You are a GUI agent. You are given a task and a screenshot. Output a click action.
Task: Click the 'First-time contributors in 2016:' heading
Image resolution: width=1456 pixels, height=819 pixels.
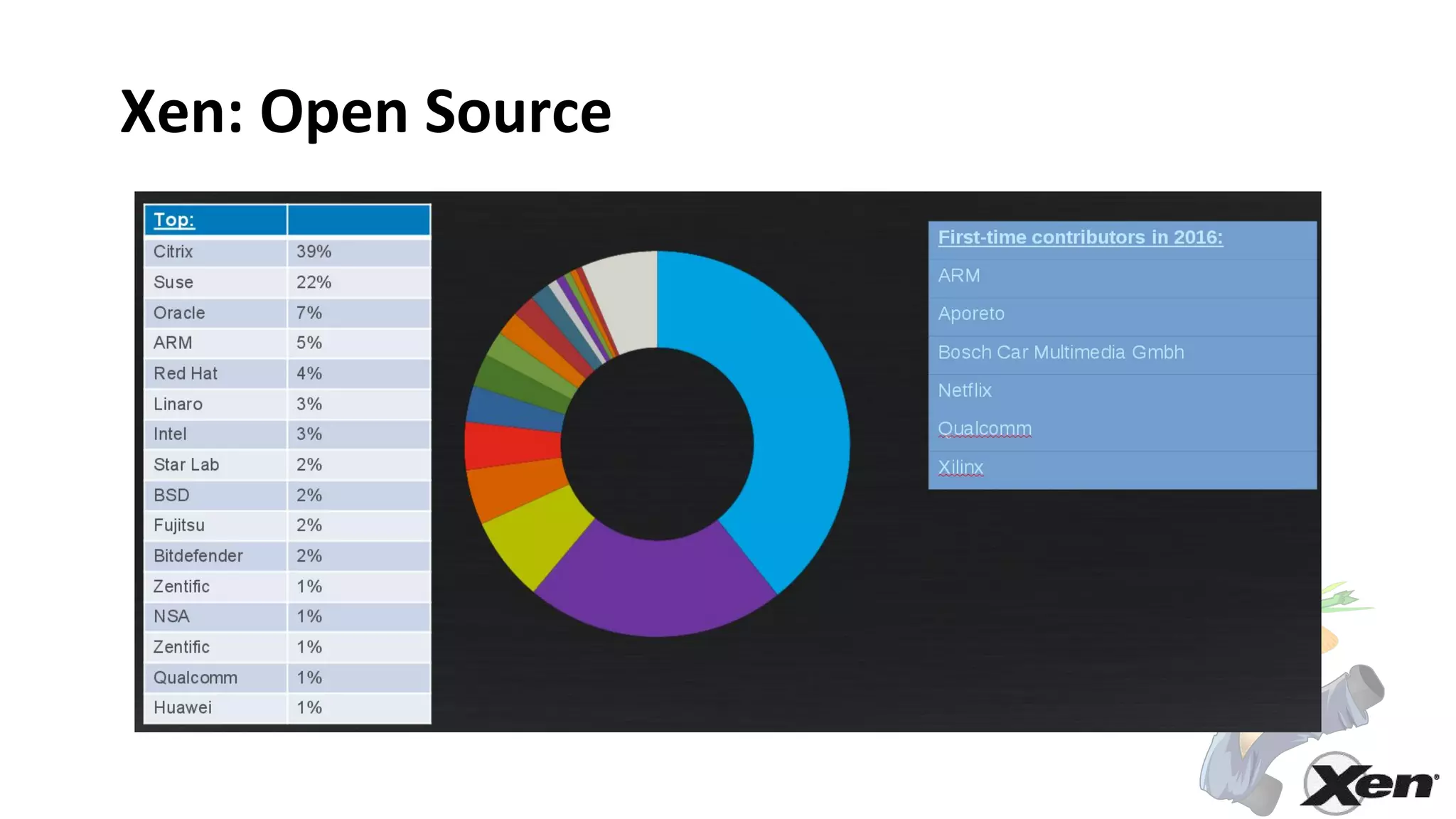1080,237
